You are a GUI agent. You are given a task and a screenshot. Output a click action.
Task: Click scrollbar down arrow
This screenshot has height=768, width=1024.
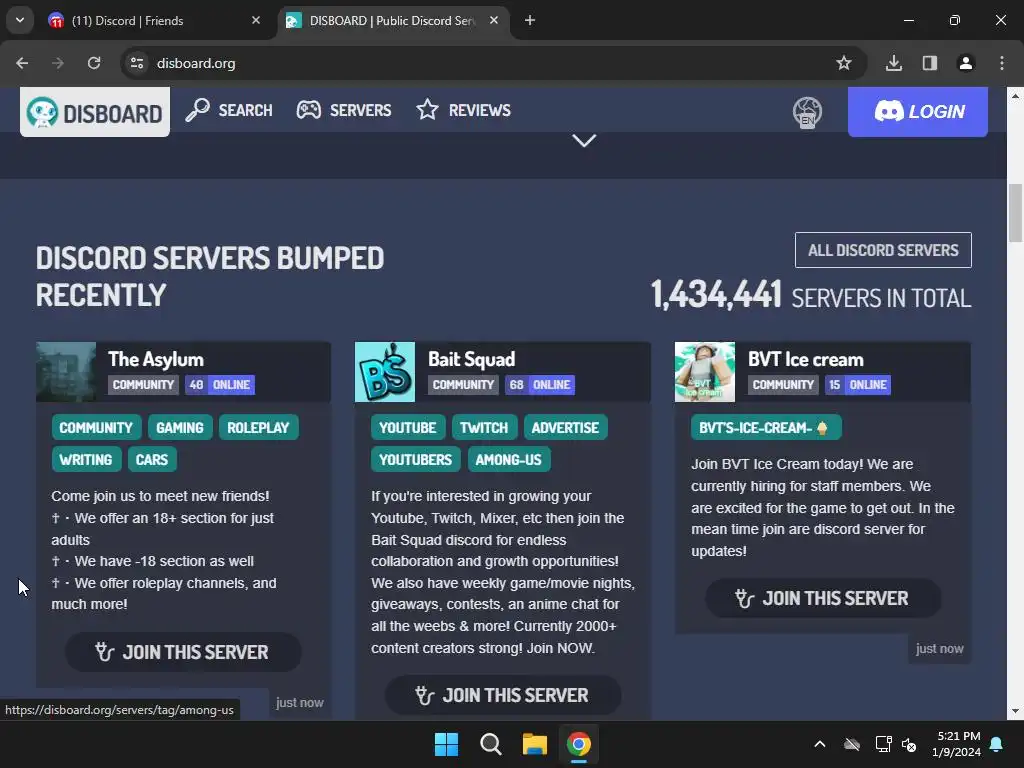tap(1016, 712)
